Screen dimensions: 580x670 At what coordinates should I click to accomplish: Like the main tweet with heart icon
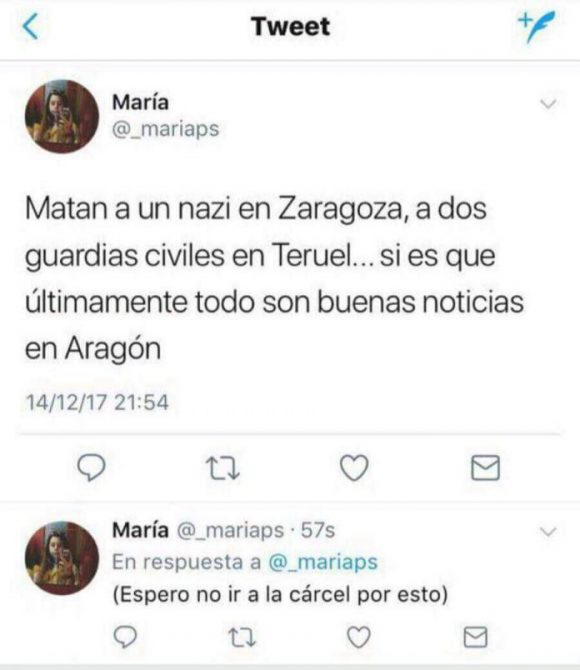tap(354, 467)
